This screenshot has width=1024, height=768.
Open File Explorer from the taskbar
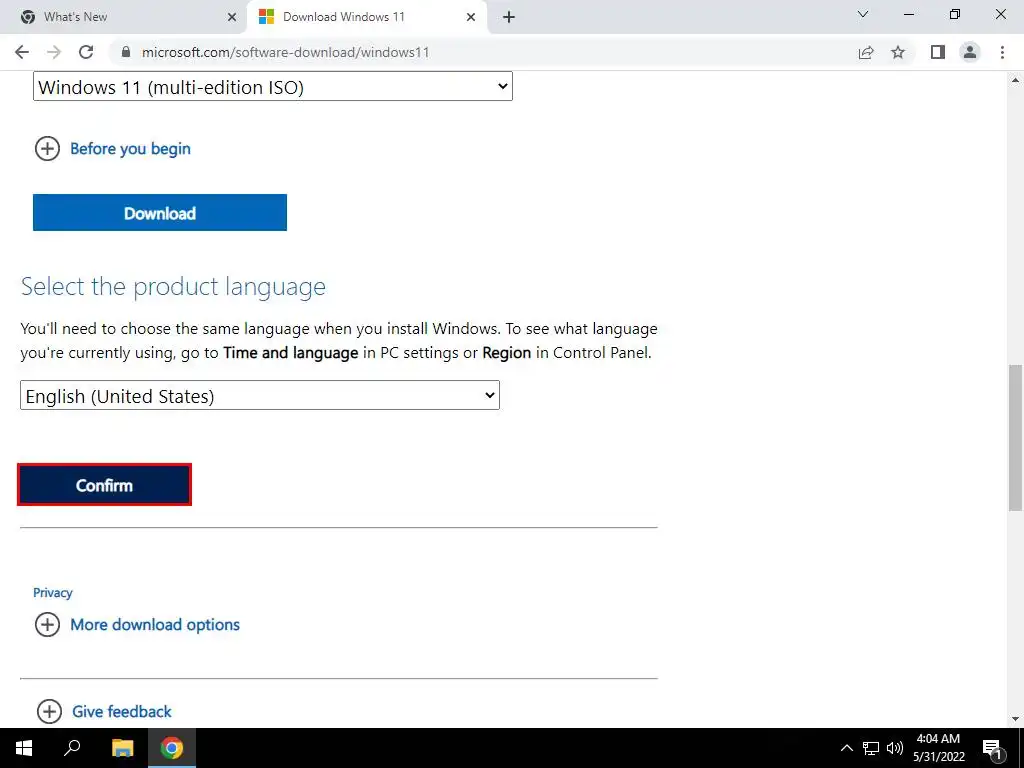[x=122, y=748]
